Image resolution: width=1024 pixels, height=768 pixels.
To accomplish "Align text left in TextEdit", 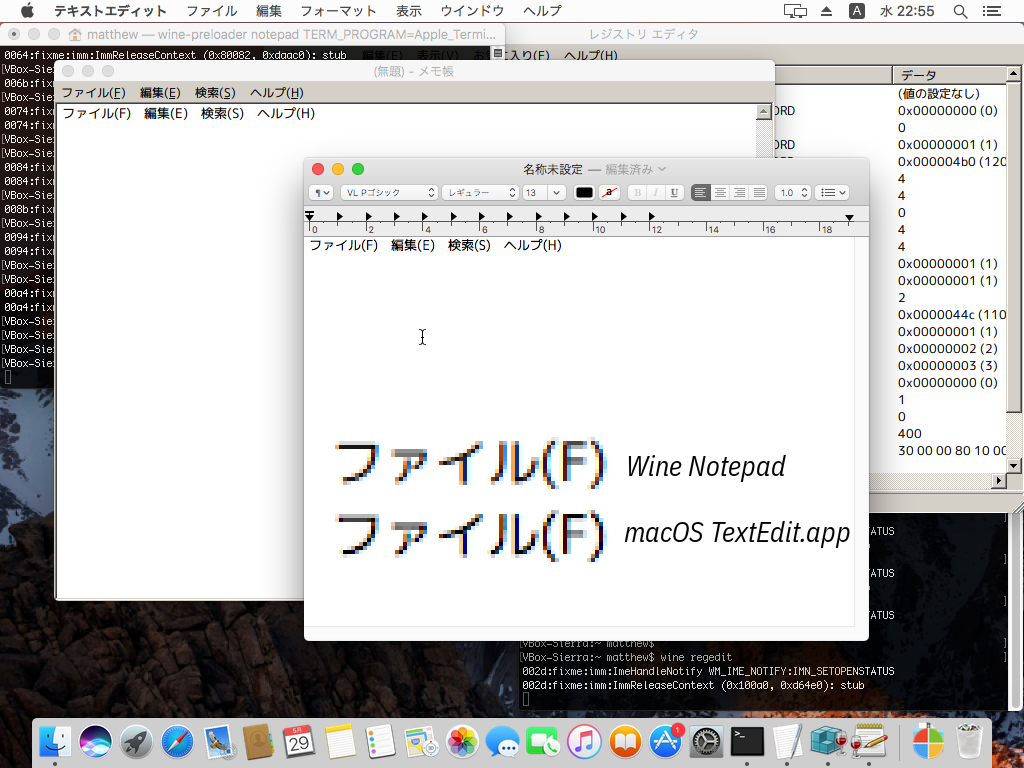I will click(x=701, y=193).
